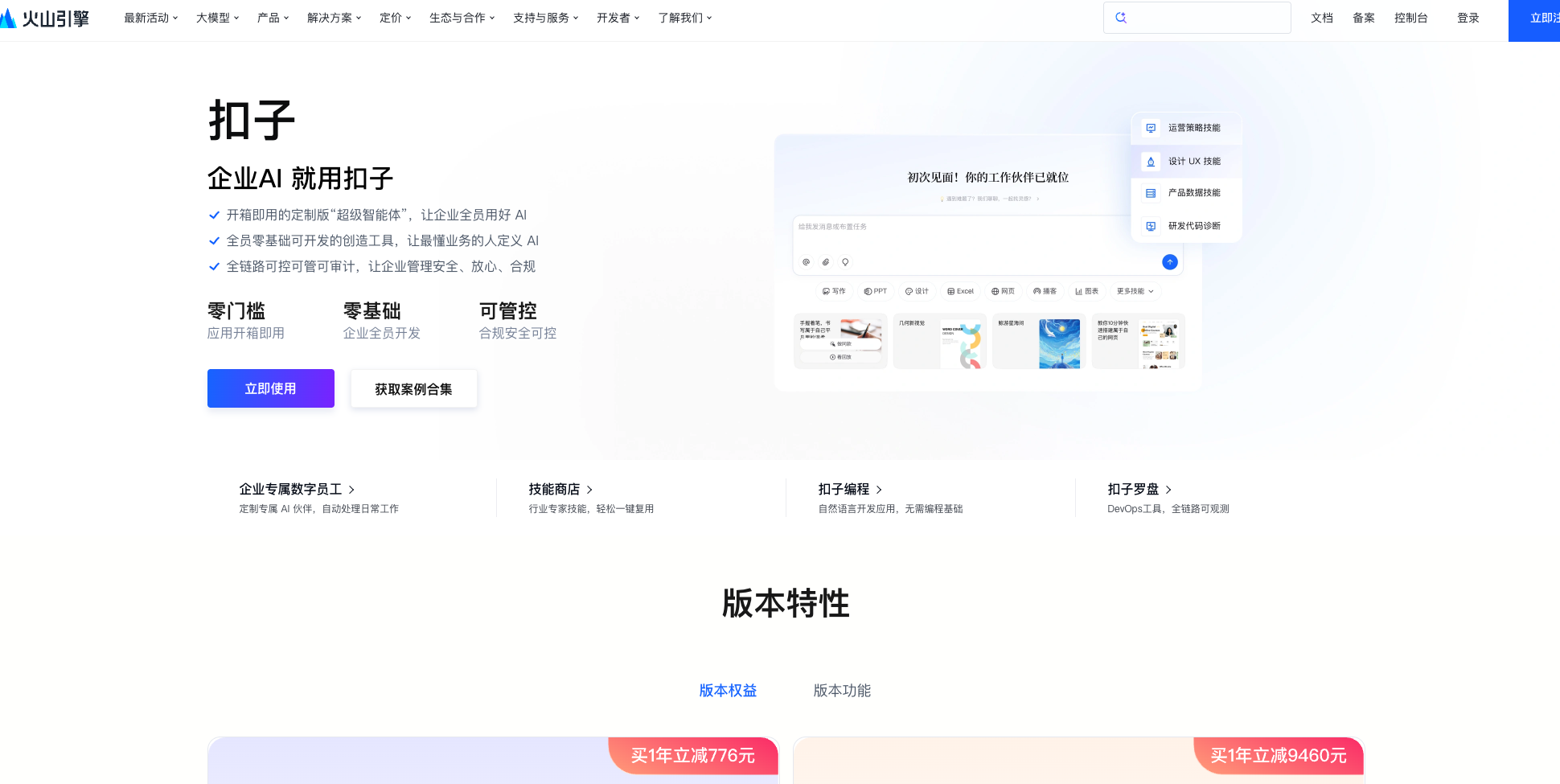Click the 设计 UX 技能 pen icon
Image resolution: width=1560 pixels, height=784 pixels.
(1151, 162)
